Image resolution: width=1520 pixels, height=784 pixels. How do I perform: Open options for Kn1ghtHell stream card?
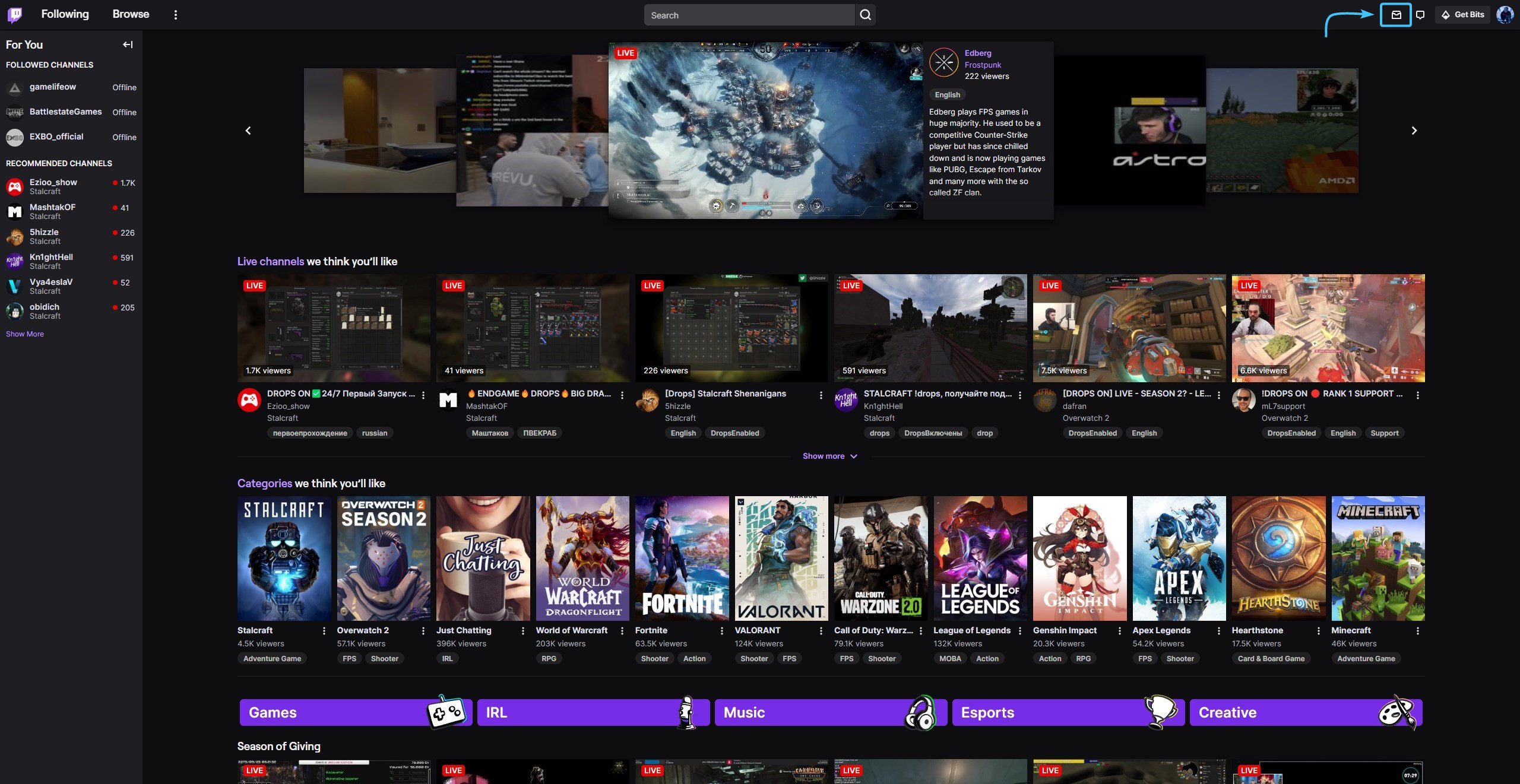coord(1020,395)
